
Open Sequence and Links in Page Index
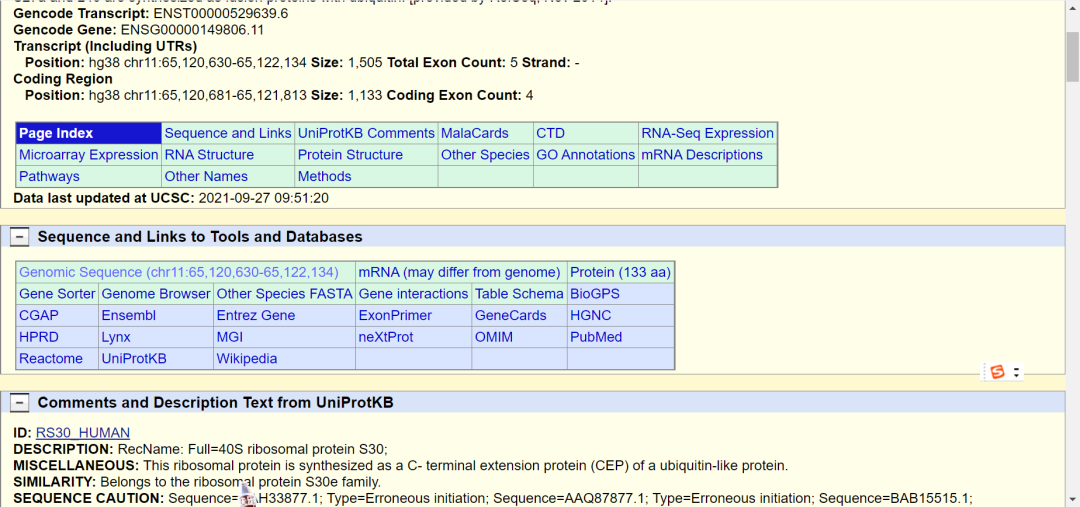pyautogui.click(x=228, y=133)
